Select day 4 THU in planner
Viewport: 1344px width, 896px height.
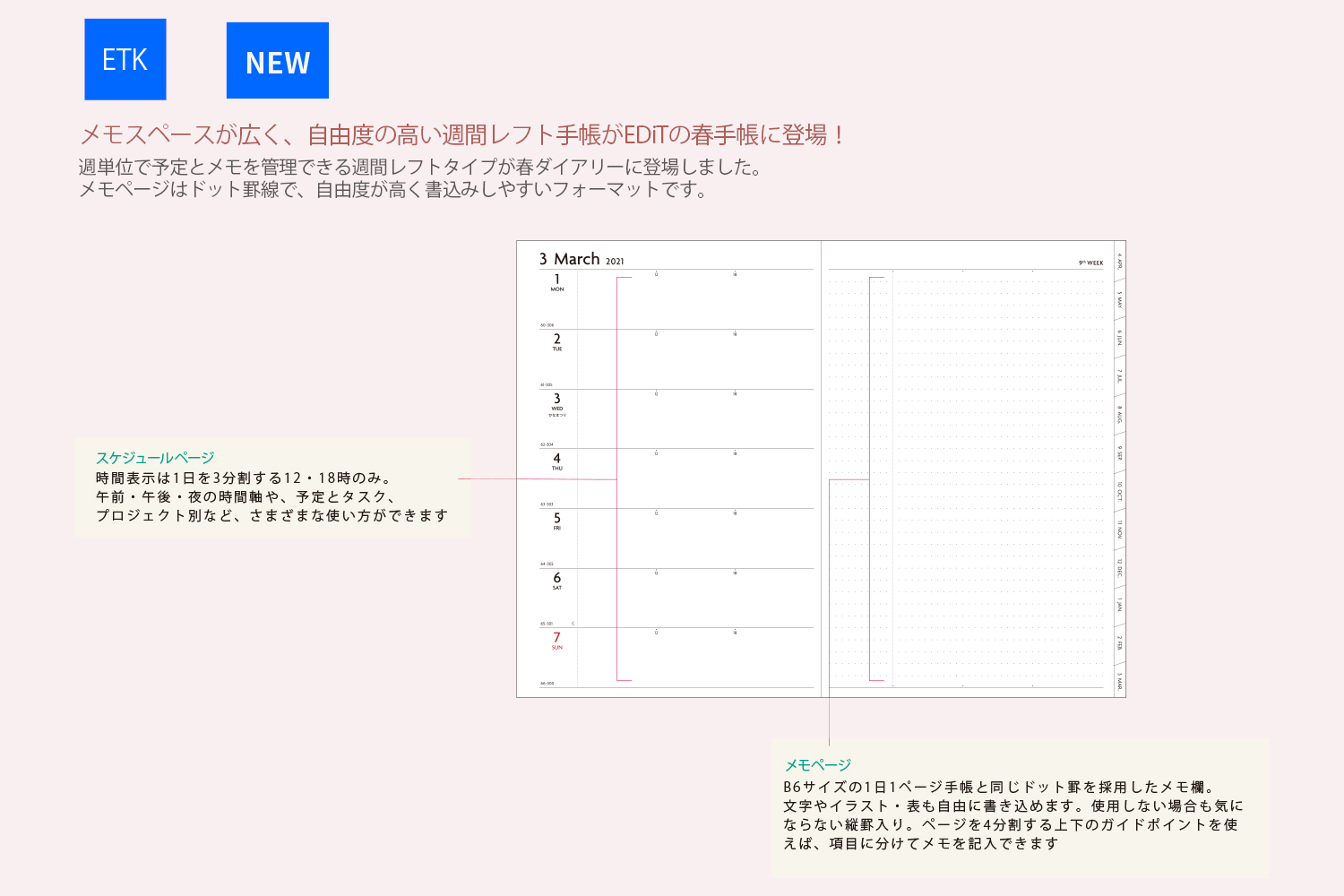pos(557,462)
